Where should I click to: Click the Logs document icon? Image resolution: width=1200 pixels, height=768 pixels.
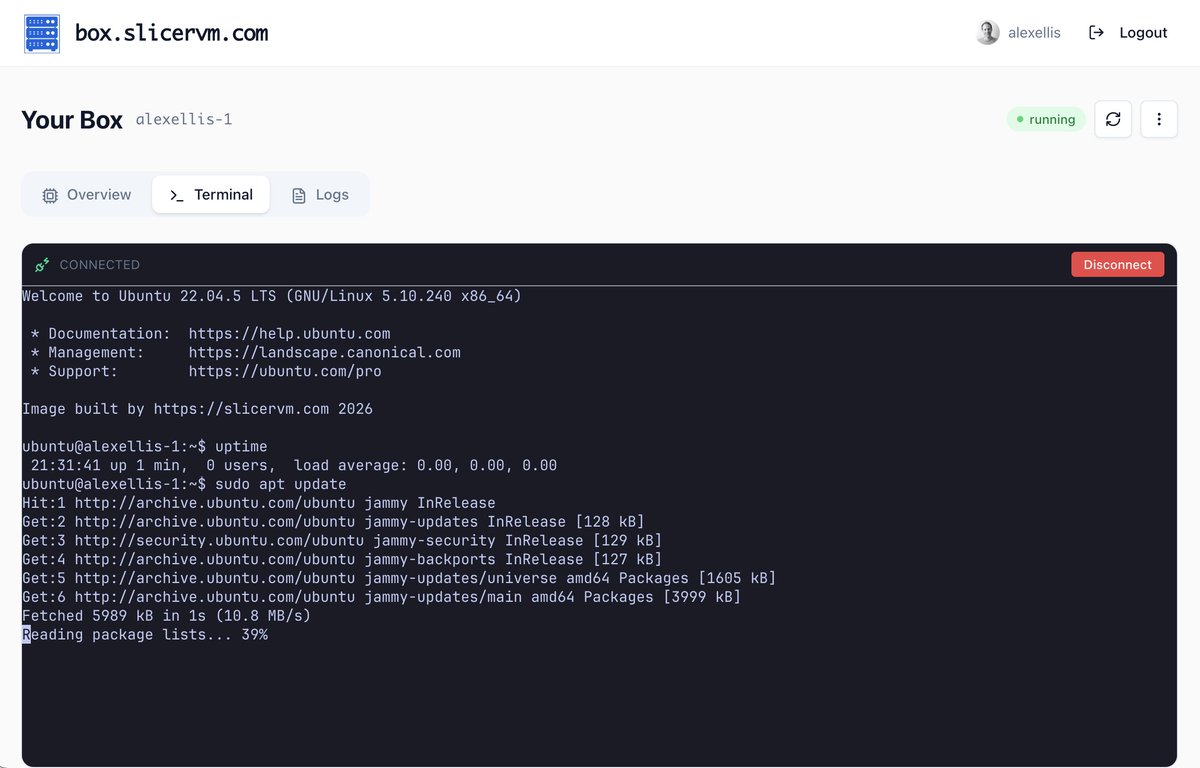(299, 196)
